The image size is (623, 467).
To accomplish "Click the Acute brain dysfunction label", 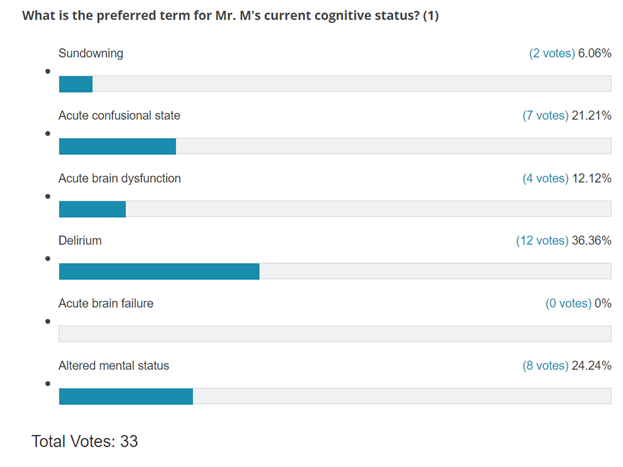I will 119,178.
